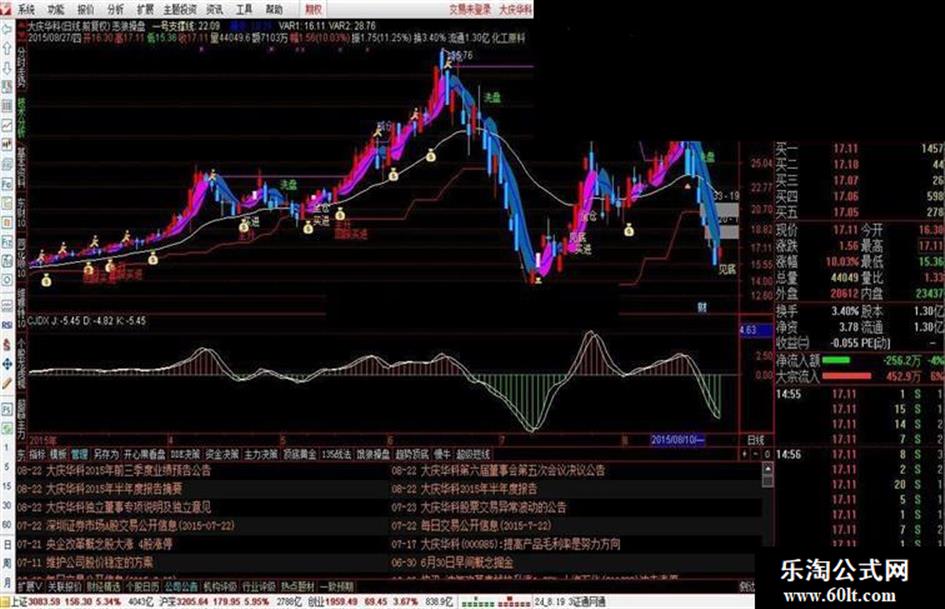The width and height of the screenshot is (945, 609).
Task: Open the 日线 period selector
Action: 756,440
